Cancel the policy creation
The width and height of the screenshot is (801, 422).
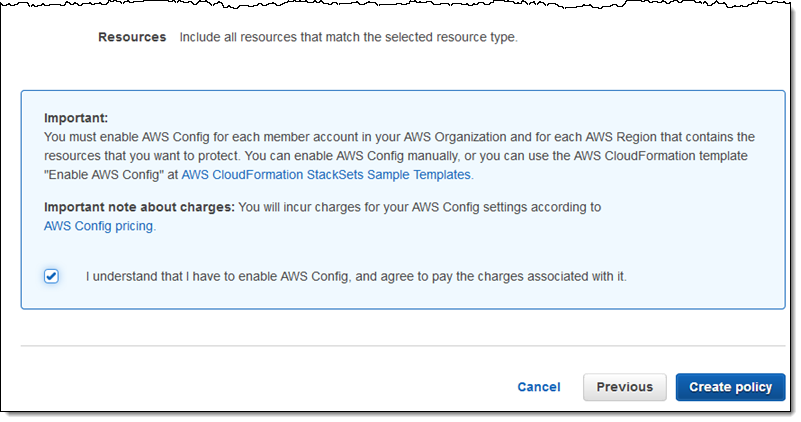click(x=539, y=387)
